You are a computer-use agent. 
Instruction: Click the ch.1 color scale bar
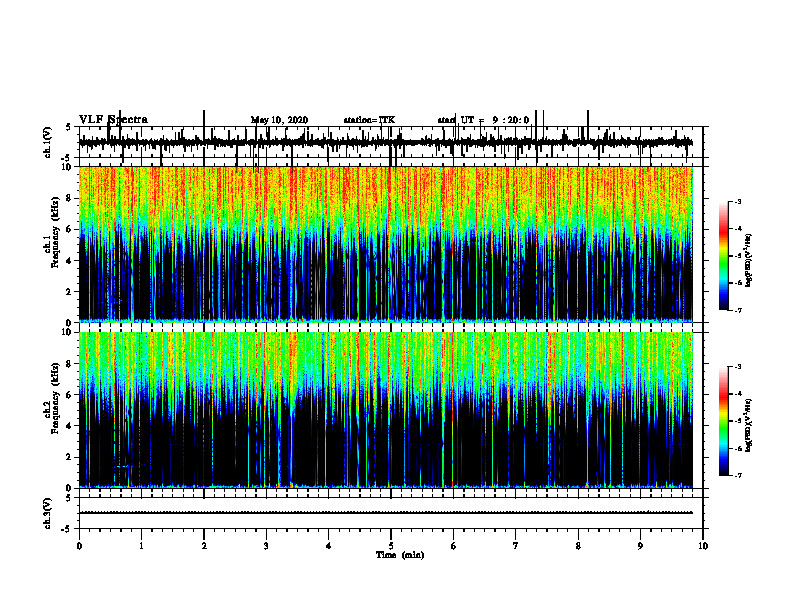point(724,256)
